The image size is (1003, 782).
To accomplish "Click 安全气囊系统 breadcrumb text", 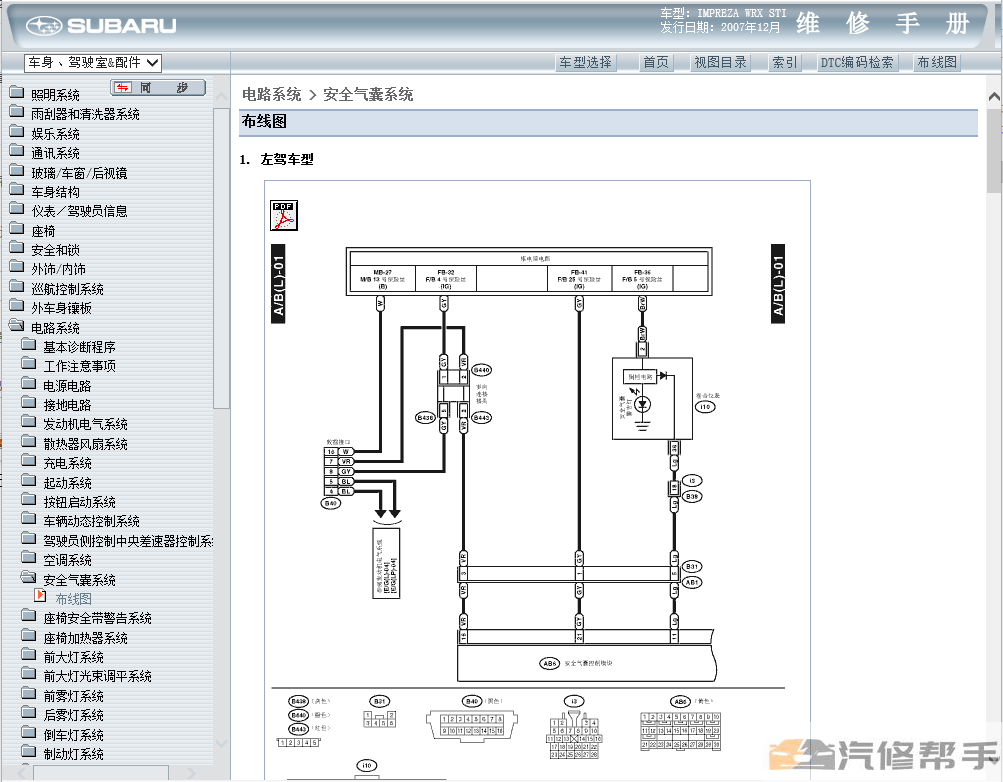I will pyautogui.click(x=368, y=95).
